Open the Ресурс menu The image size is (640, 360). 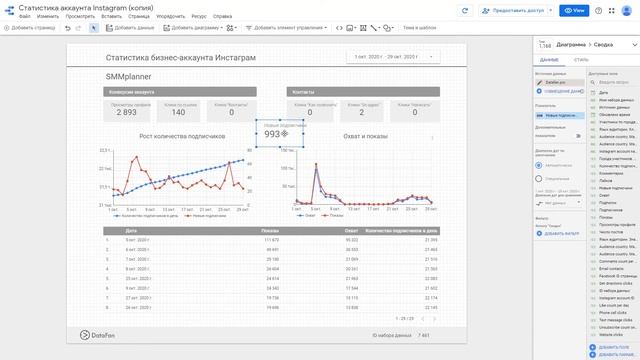coord(199,16)
